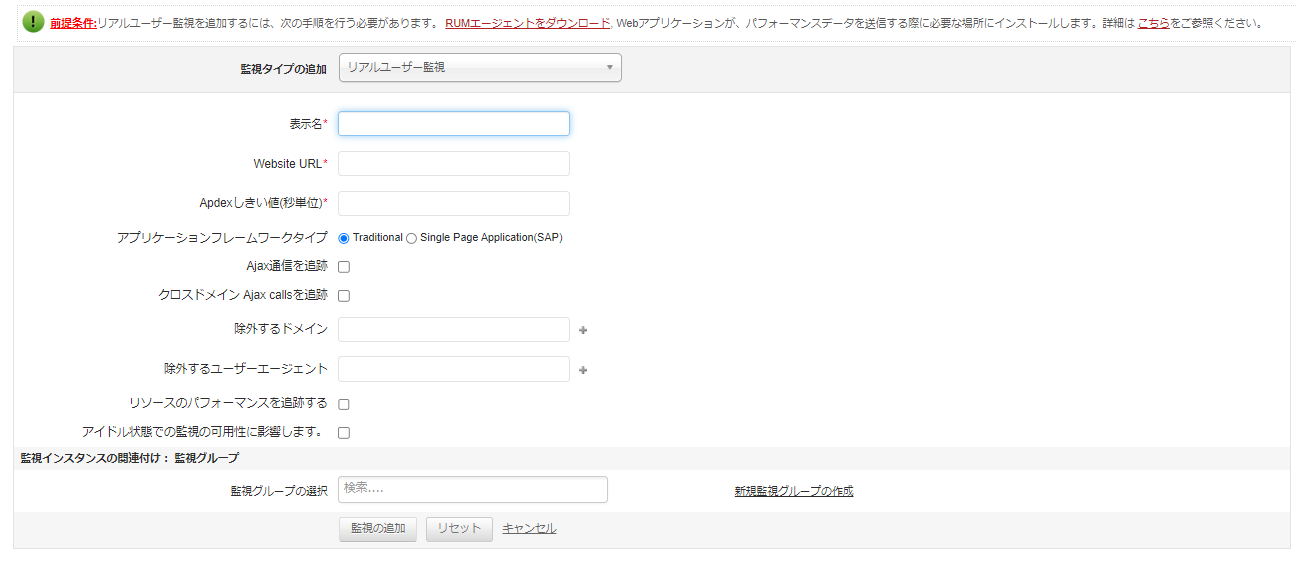The image size is (1297, 562).
Task: Click the green exclamation prerequisite icon
Action: pyautogui.click(x=33, y=22)
